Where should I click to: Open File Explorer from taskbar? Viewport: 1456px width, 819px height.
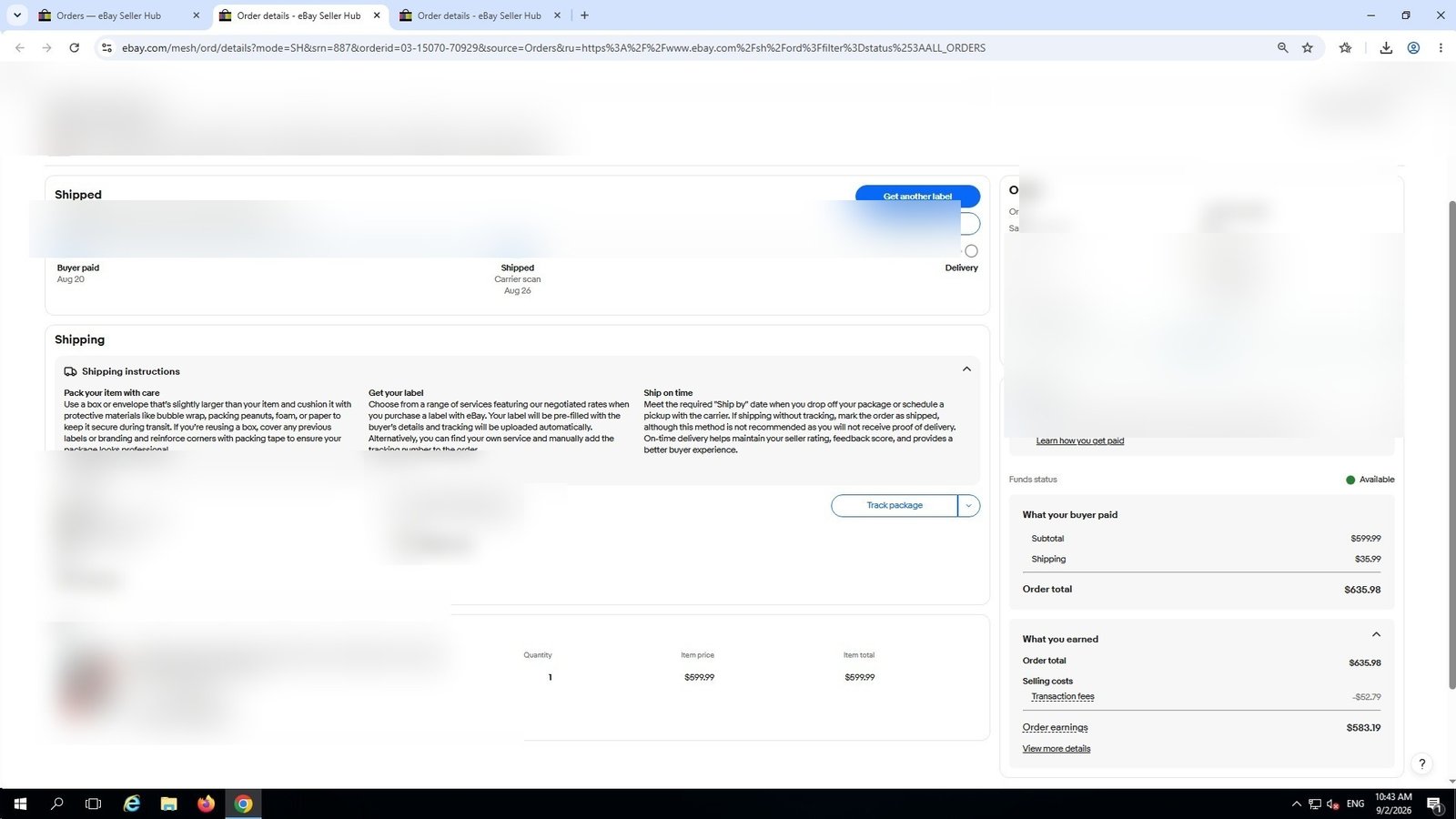tap(168, 804)
